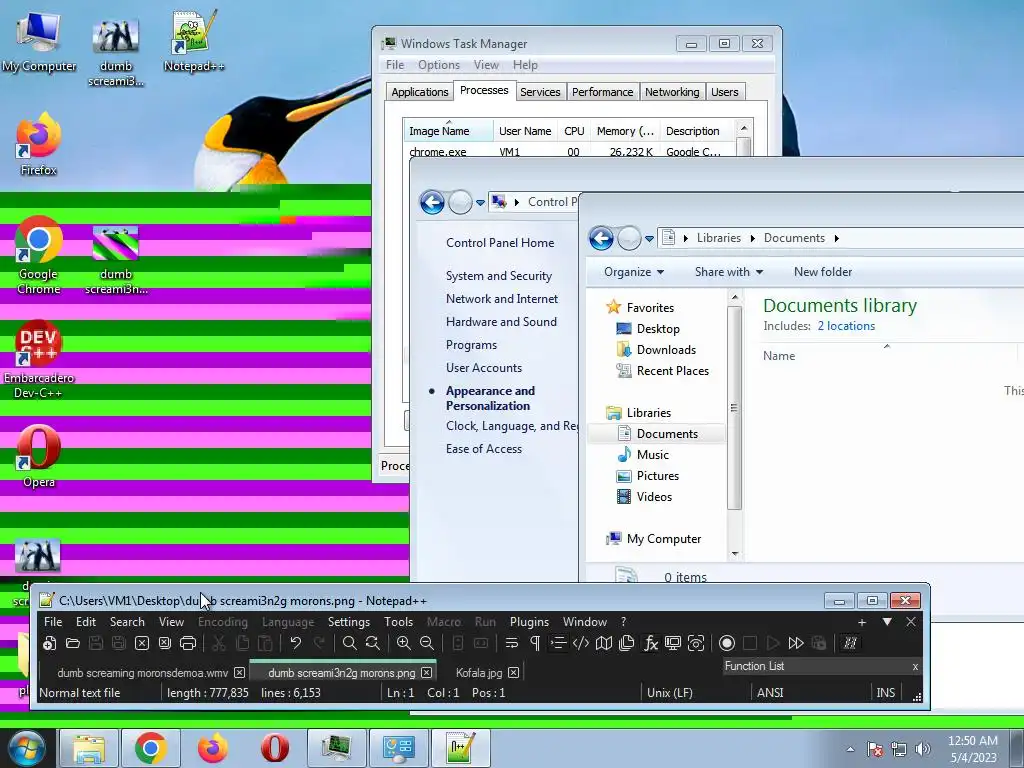Screen dimensions: 1024x768
Task: Select the Notepad++ desktop shortcut
Action: click(193, 41)
